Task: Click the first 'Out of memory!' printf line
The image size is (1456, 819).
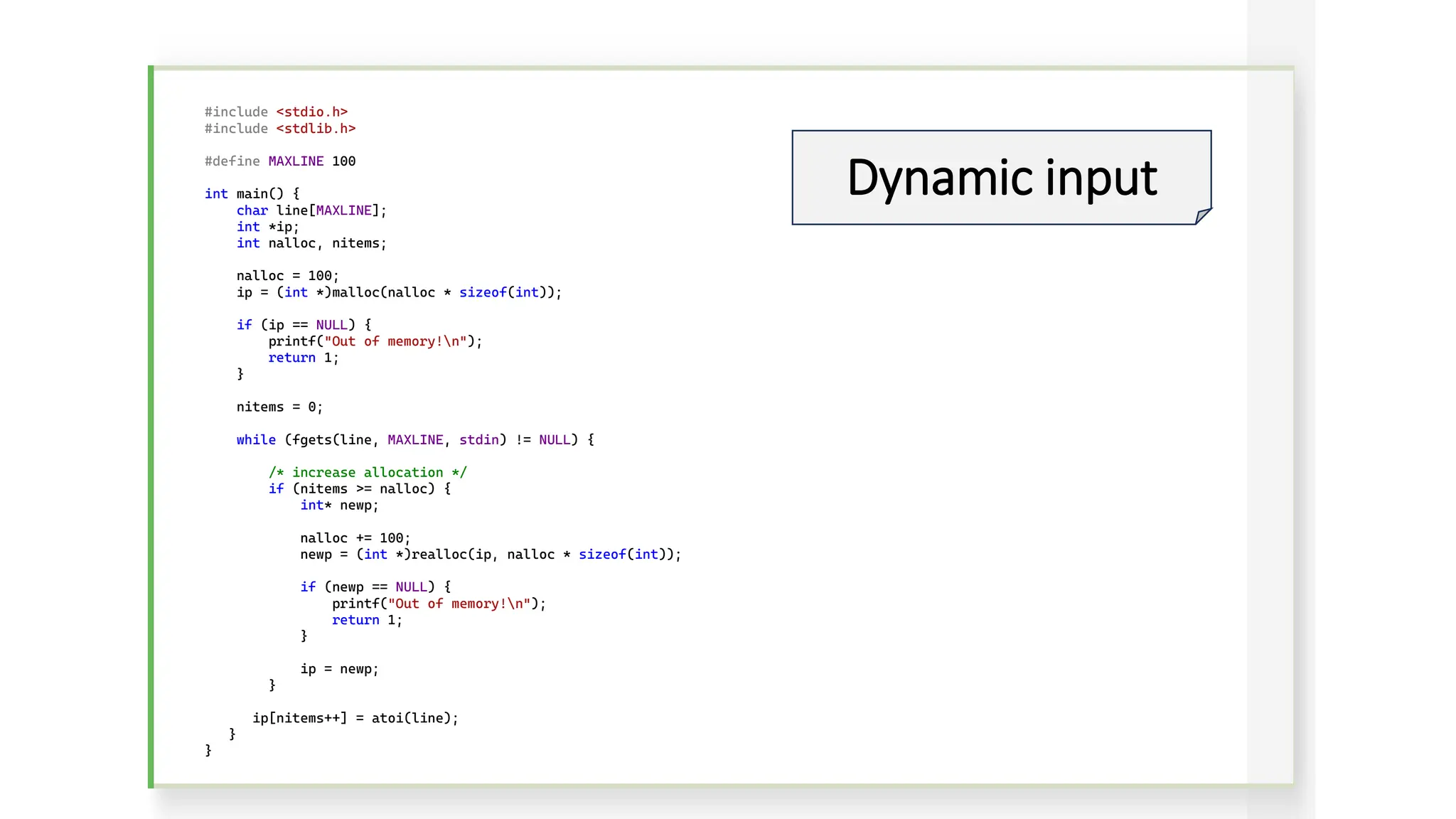Action: (375, 341)
